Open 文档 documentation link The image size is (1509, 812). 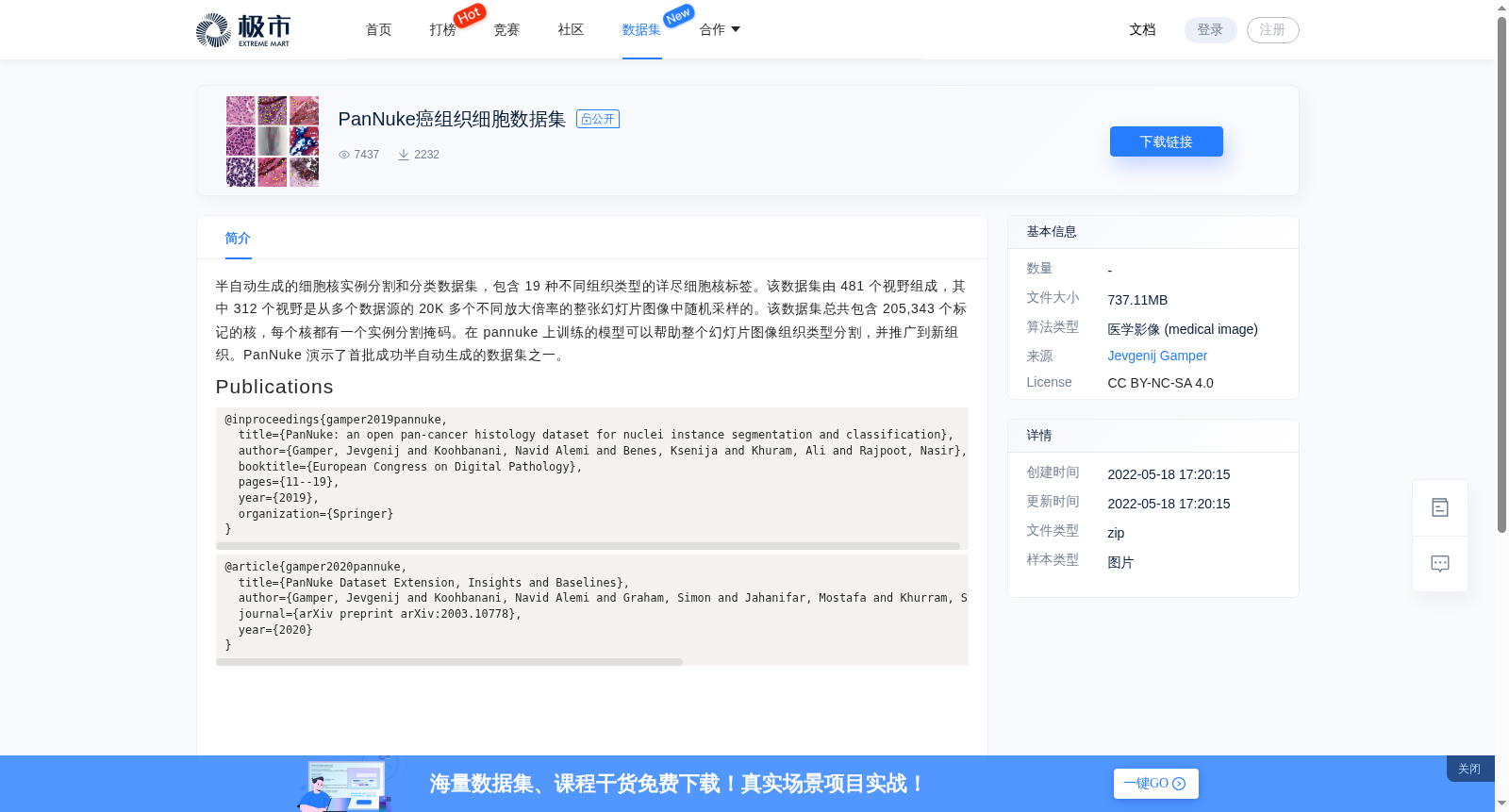(x=1142, y=30)
